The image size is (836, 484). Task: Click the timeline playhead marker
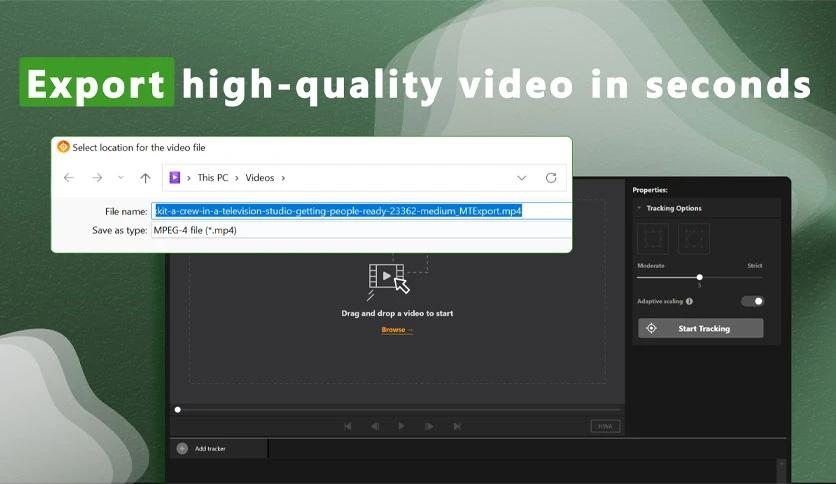[x=178, y=410]
